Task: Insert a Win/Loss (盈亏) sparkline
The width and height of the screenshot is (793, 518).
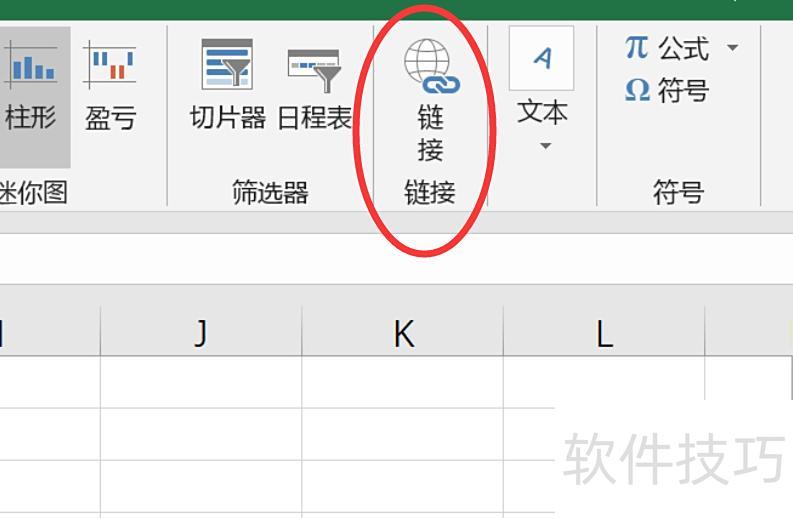Action: click(x=111, y=86)
